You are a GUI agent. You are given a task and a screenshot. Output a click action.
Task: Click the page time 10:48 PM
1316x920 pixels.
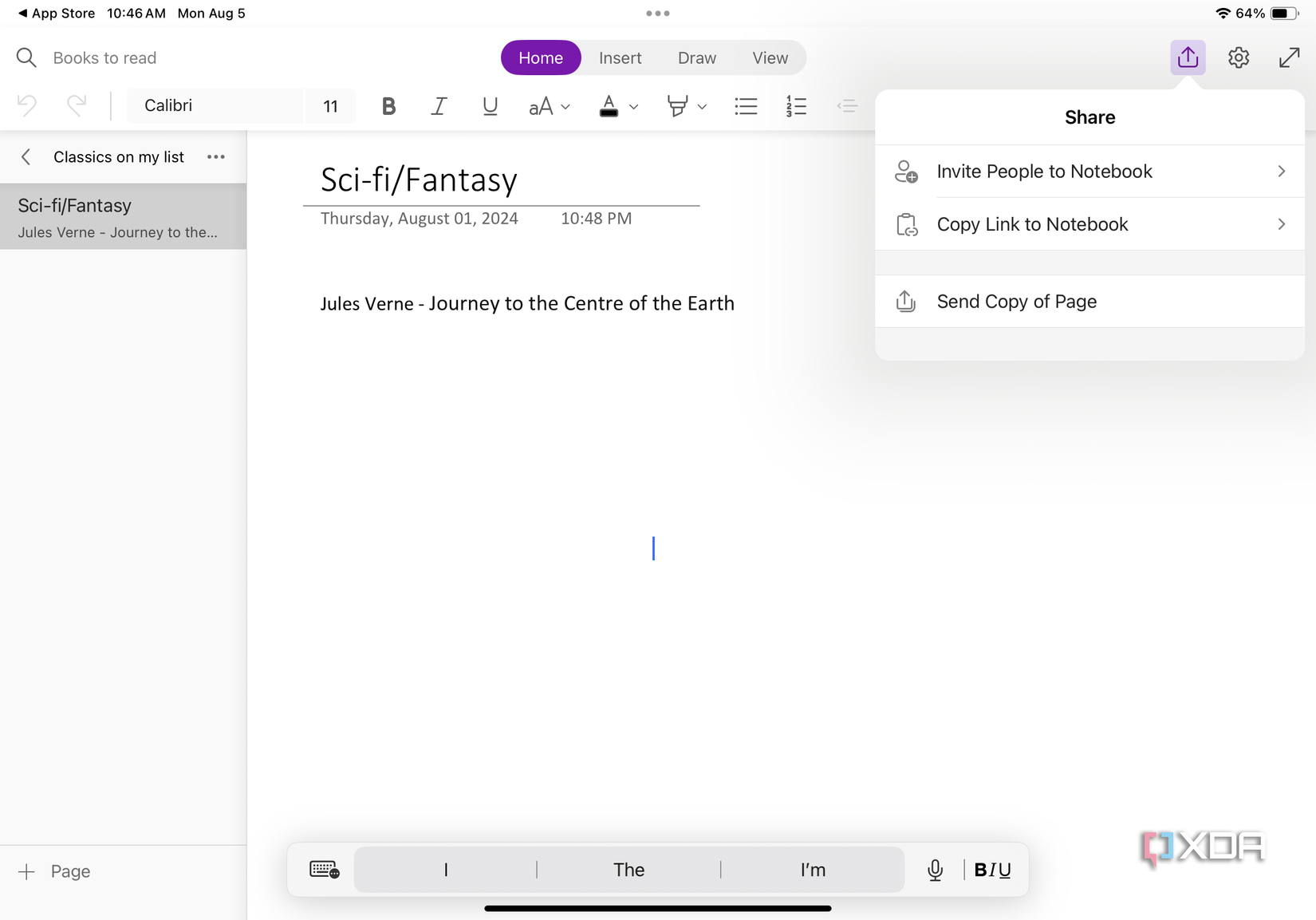click(596, 219)
